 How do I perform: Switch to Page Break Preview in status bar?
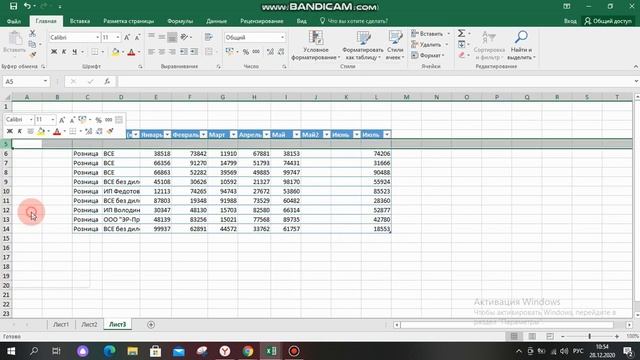[x=550, y=336]
